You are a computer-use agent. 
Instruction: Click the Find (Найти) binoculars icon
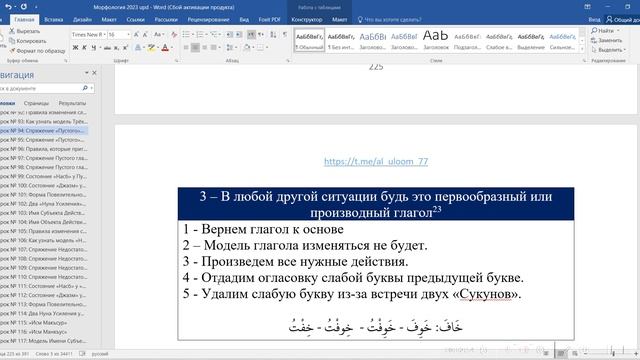594,31
